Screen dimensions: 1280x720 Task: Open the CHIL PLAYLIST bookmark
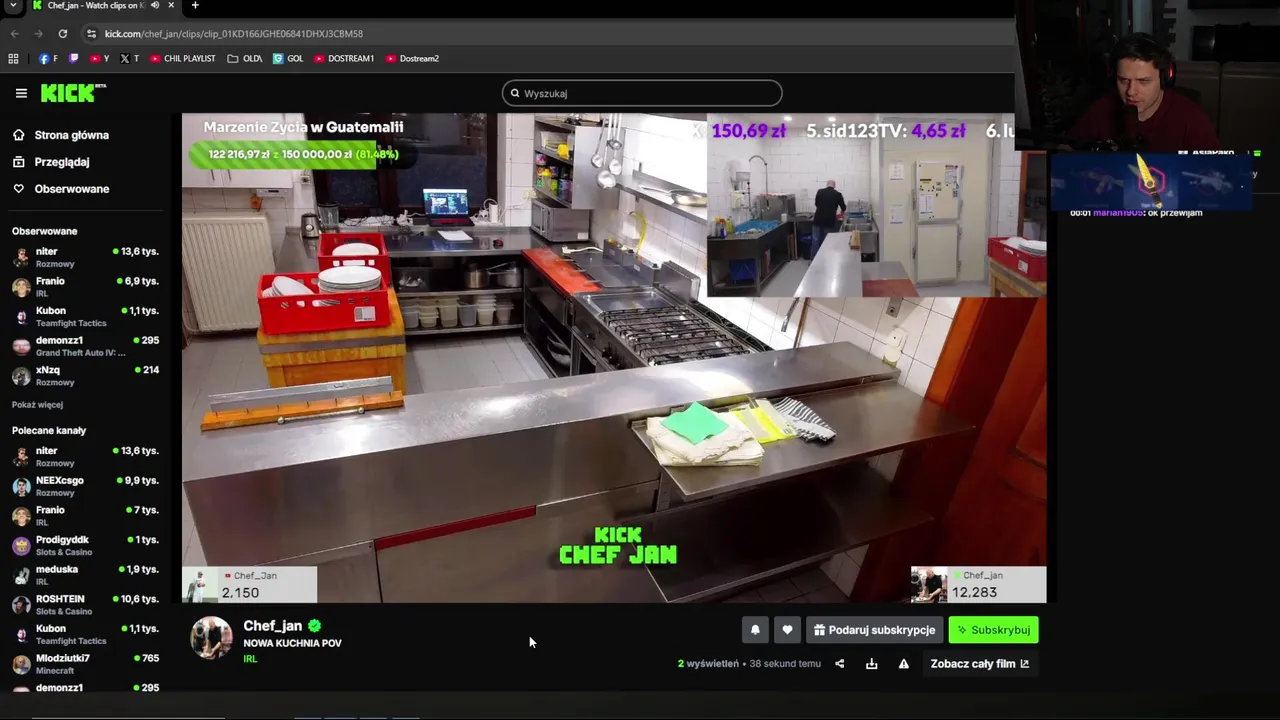[183, 59]
